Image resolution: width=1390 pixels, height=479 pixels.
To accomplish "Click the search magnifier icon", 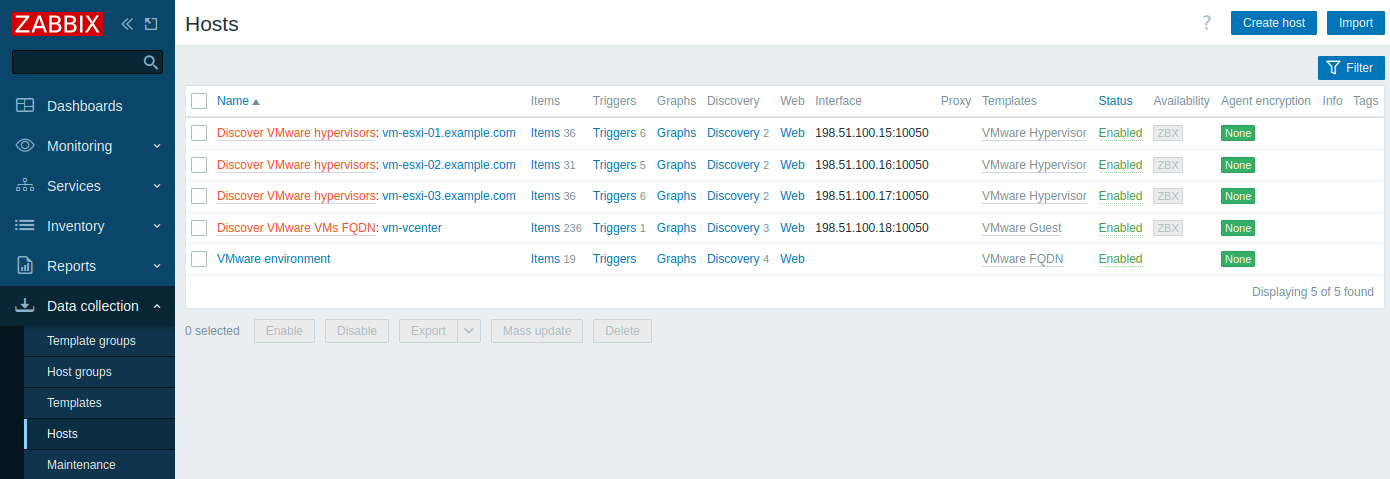I will (151, 62).
